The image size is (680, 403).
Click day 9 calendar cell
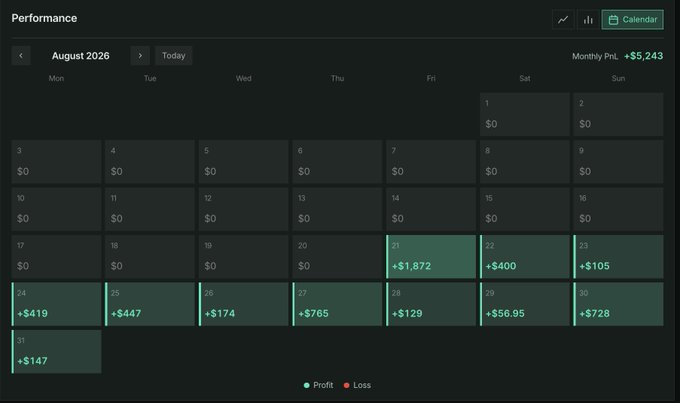(x=618, y=162)
